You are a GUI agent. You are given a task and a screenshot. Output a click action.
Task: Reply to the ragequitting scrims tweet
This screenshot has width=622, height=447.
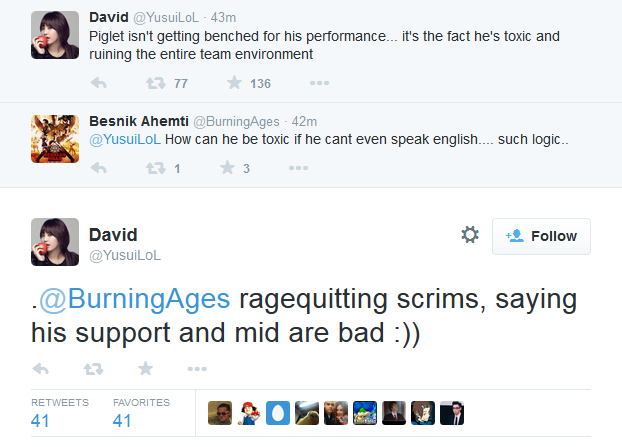41,369
